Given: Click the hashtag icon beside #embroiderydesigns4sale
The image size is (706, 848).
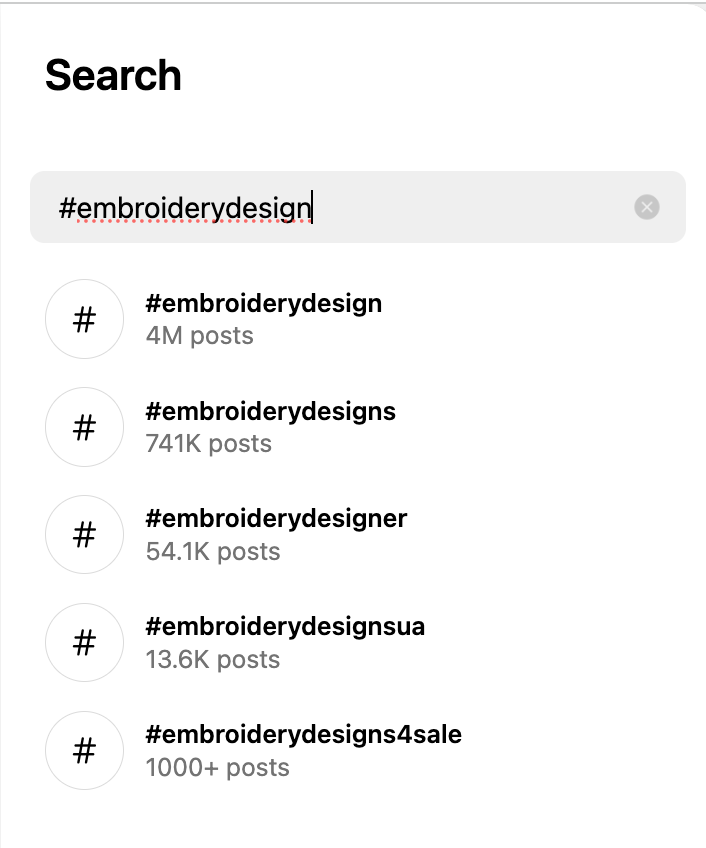Looking at the screenshot, I should coord(84,750).
